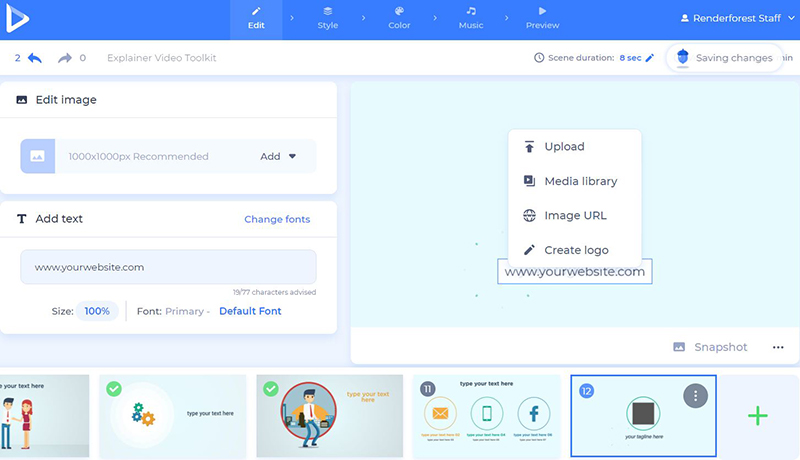Click the redo arrow icon
Viewport: 800px width, 460px height.
coord(65,58)
